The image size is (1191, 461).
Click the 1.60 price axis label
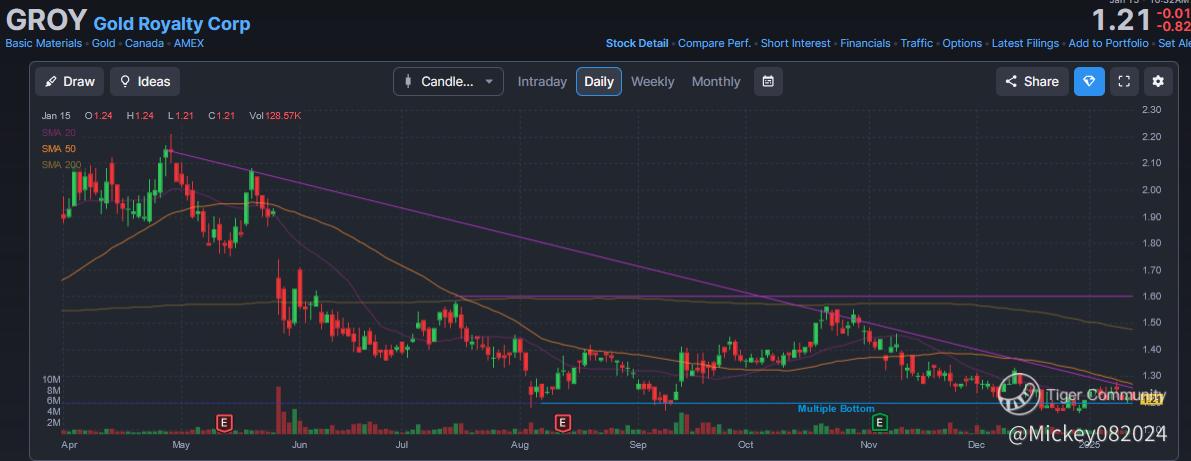[1152, 296]
